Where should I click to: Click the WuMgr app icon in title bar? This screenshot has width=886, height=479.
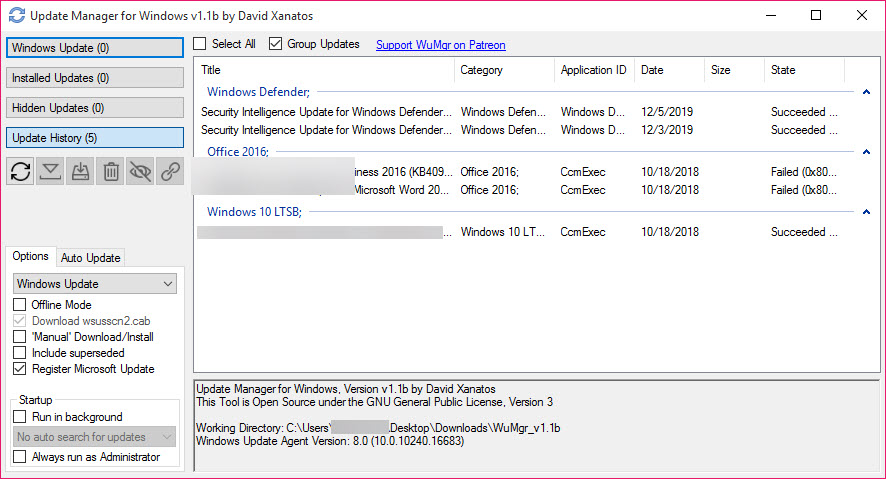[x=17, y=15]
